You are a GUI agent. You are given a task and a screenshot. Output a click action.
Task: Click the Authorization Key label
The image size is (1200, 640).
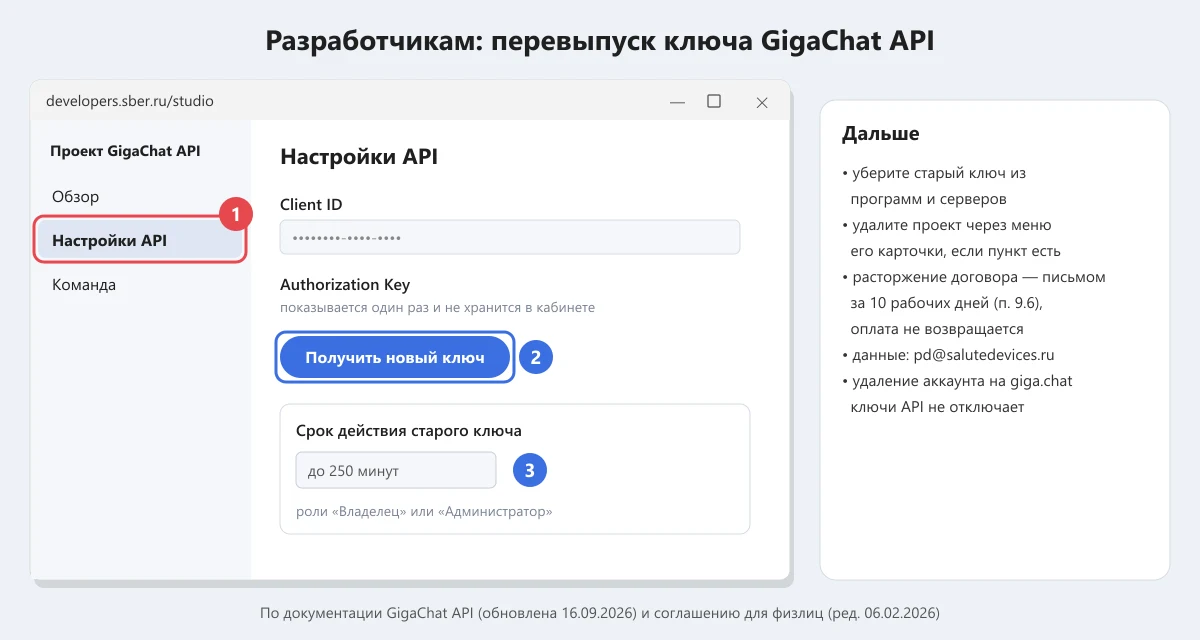[x=345, y=285]
